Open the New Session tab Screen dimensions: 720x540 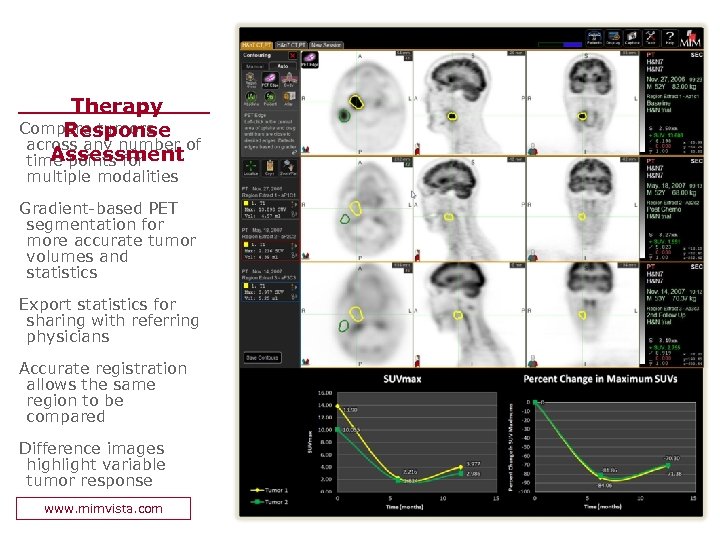pyautogui.click(x=326, y=45)
